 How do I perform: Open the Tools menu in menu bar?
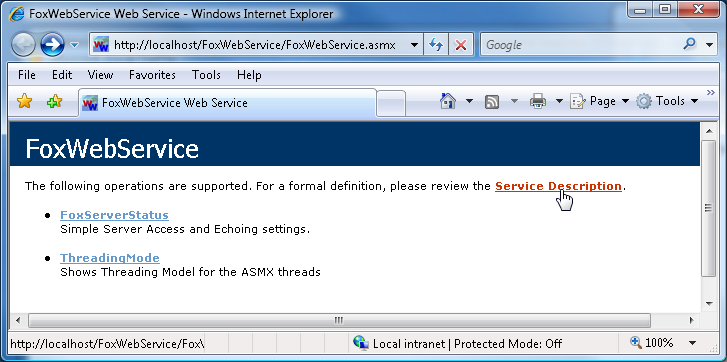tap(206, 75)
